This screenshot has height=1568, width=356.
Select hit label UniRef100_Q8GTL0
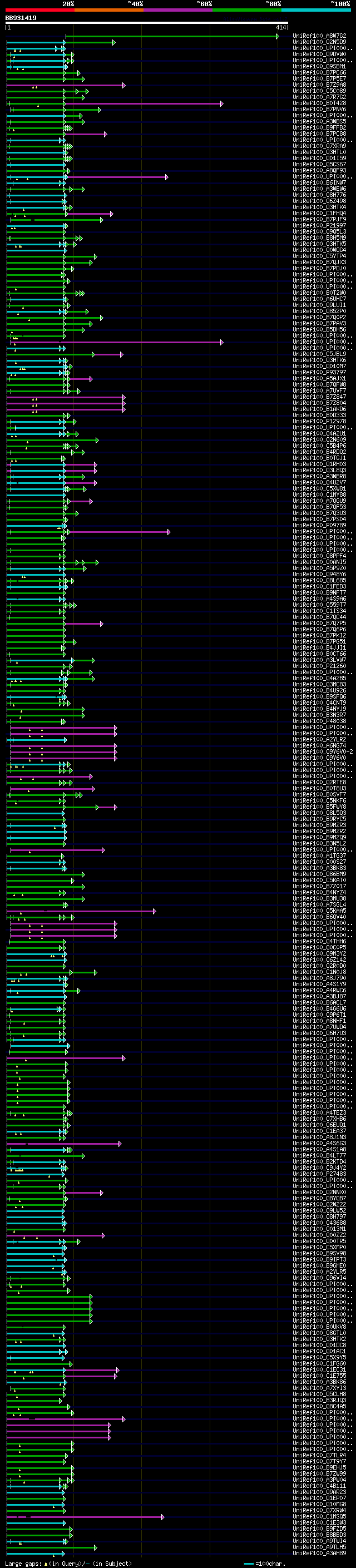[319, 1332]
